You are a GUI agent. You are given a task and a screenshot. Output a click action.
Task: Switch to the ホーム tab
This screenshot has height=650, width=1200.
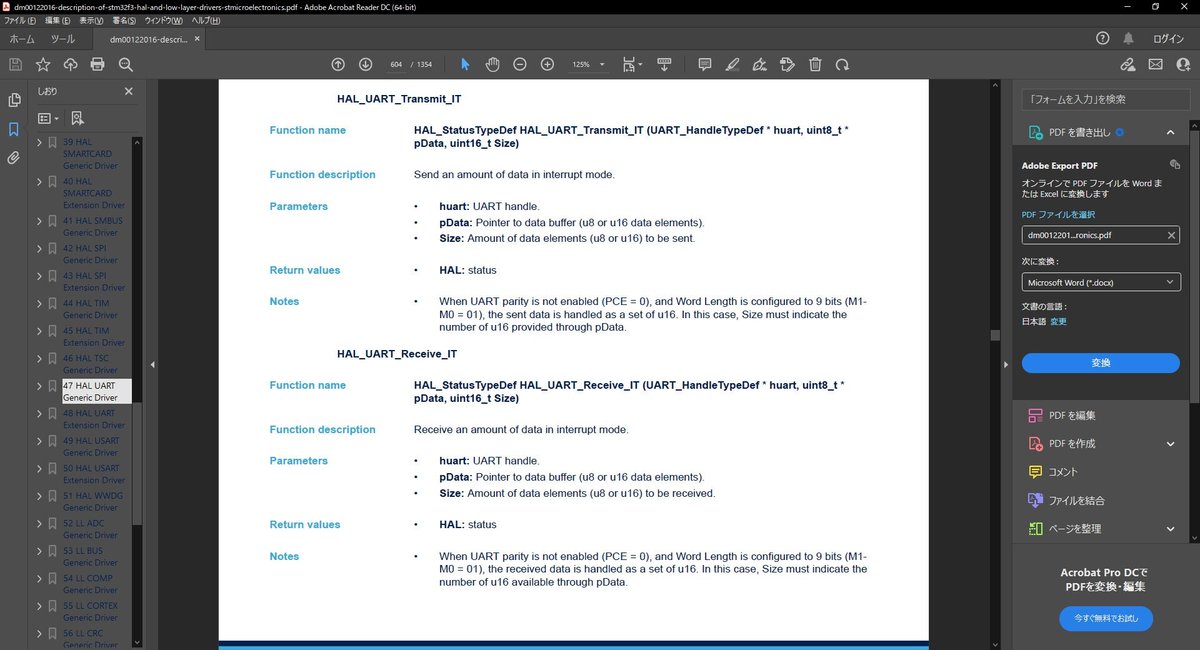coord(22,39)
